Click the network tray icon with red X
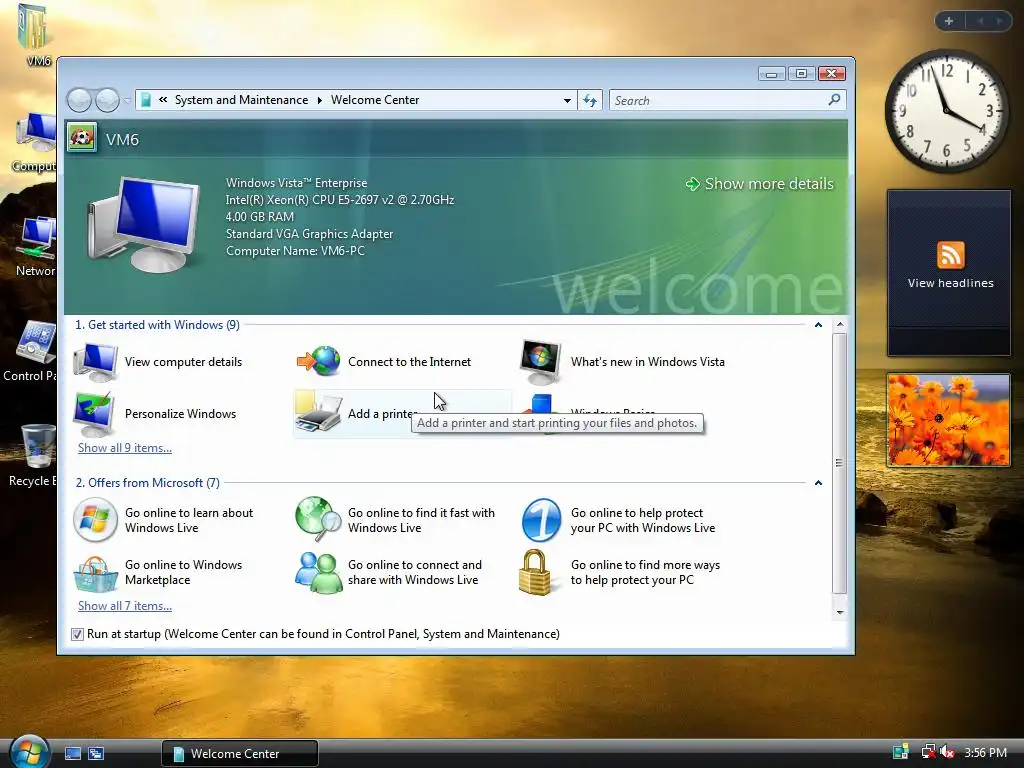The image size is (1024, 768). pos(927,752)
